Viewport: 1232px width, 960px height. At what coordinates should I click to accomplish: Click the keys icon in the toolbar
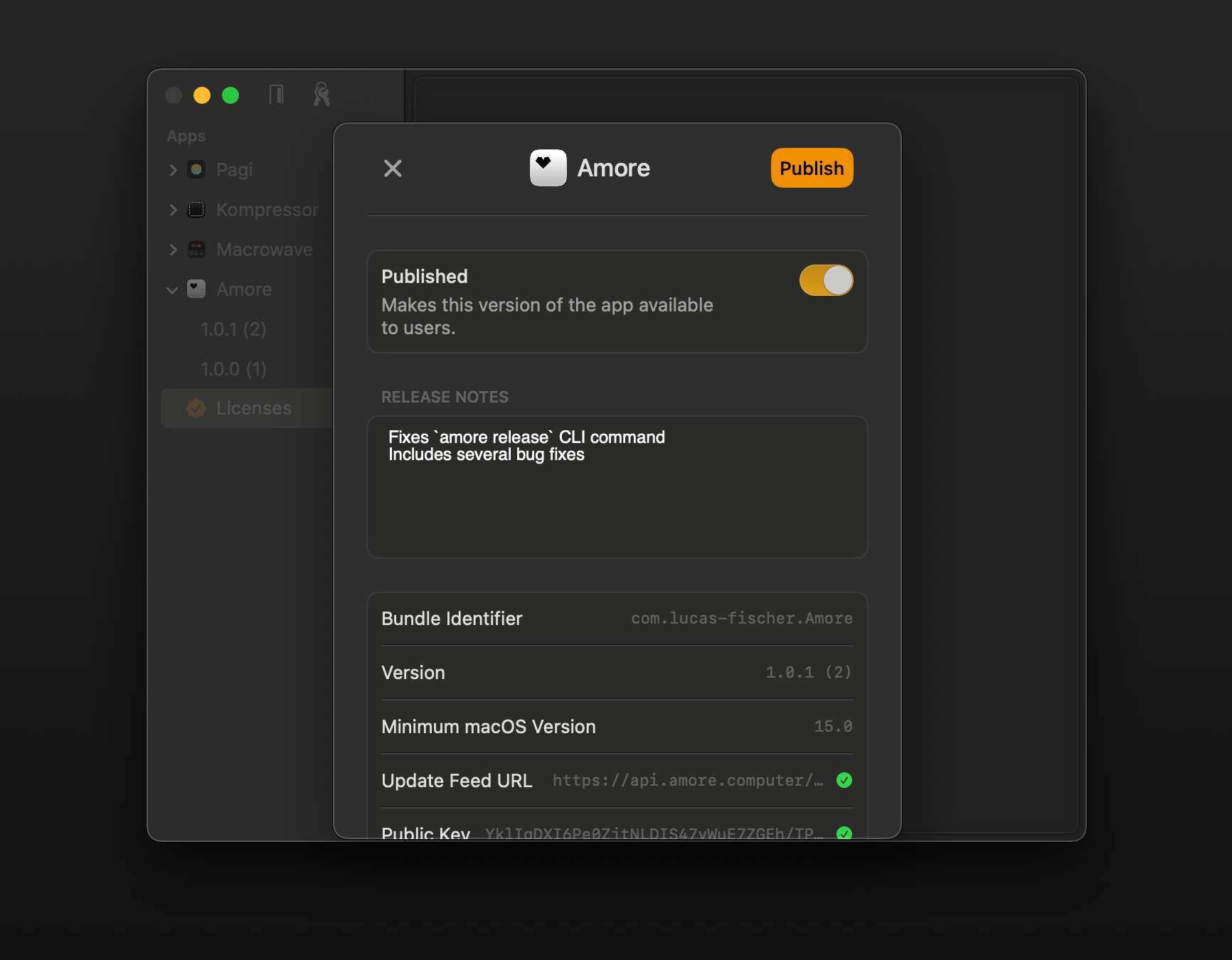(x=322, y=95)
